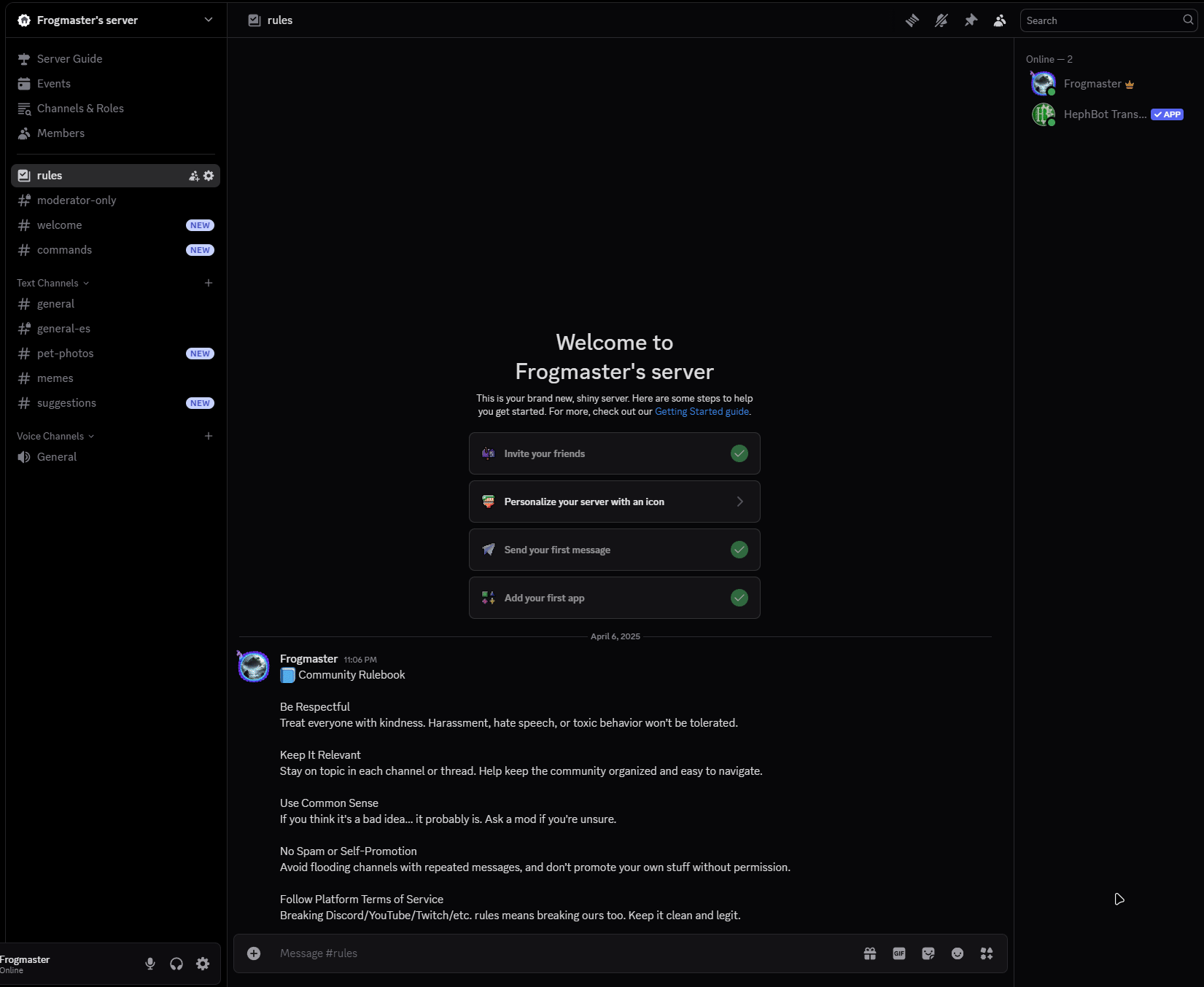Viewport: 1204px width, 987px height.
Task: Click the gift icon in the message bar
Action: (x=869, y=953)
